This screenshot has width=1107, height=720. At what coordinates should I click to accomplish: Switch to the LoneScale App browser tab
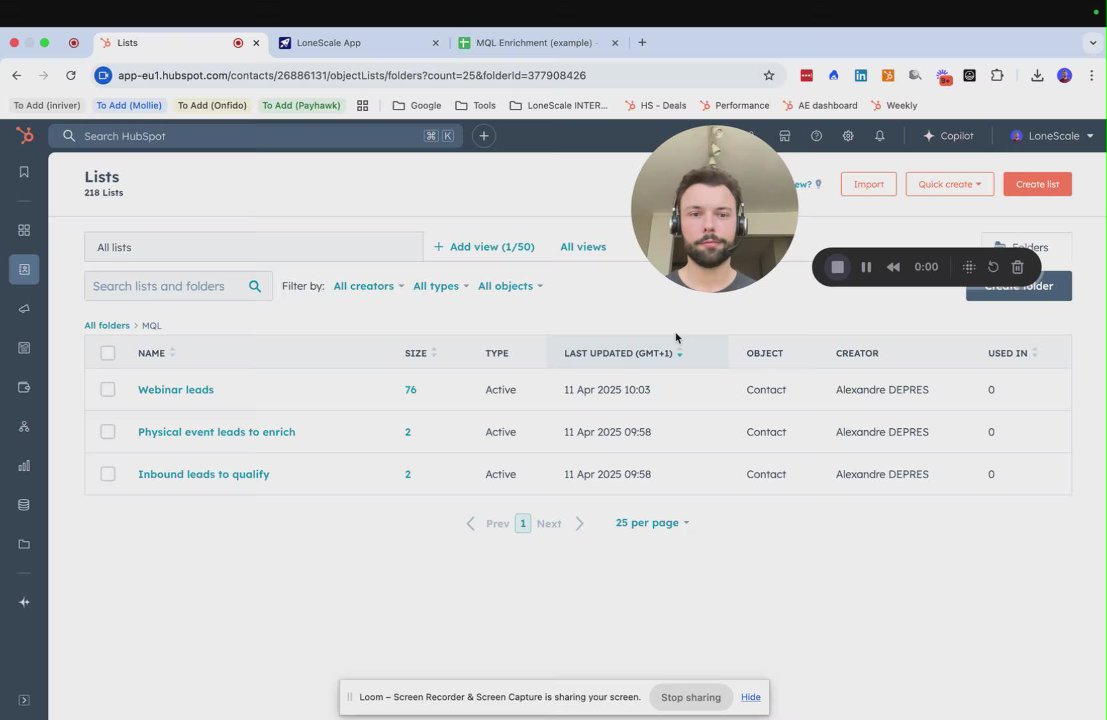point(359,42)
